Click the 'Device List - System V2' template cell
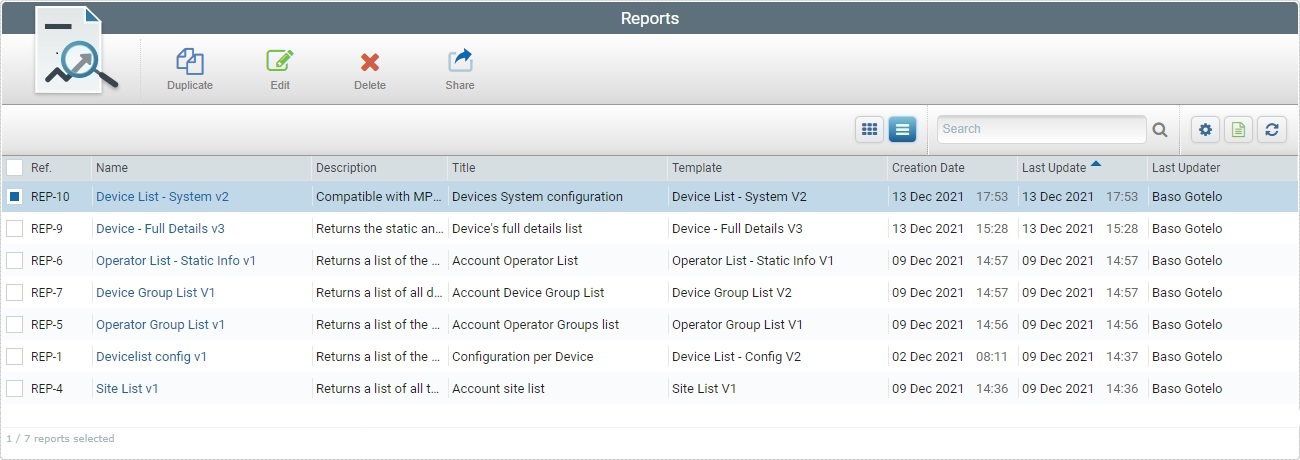This screenshot has width=1300, height=460. coord(739,197)
